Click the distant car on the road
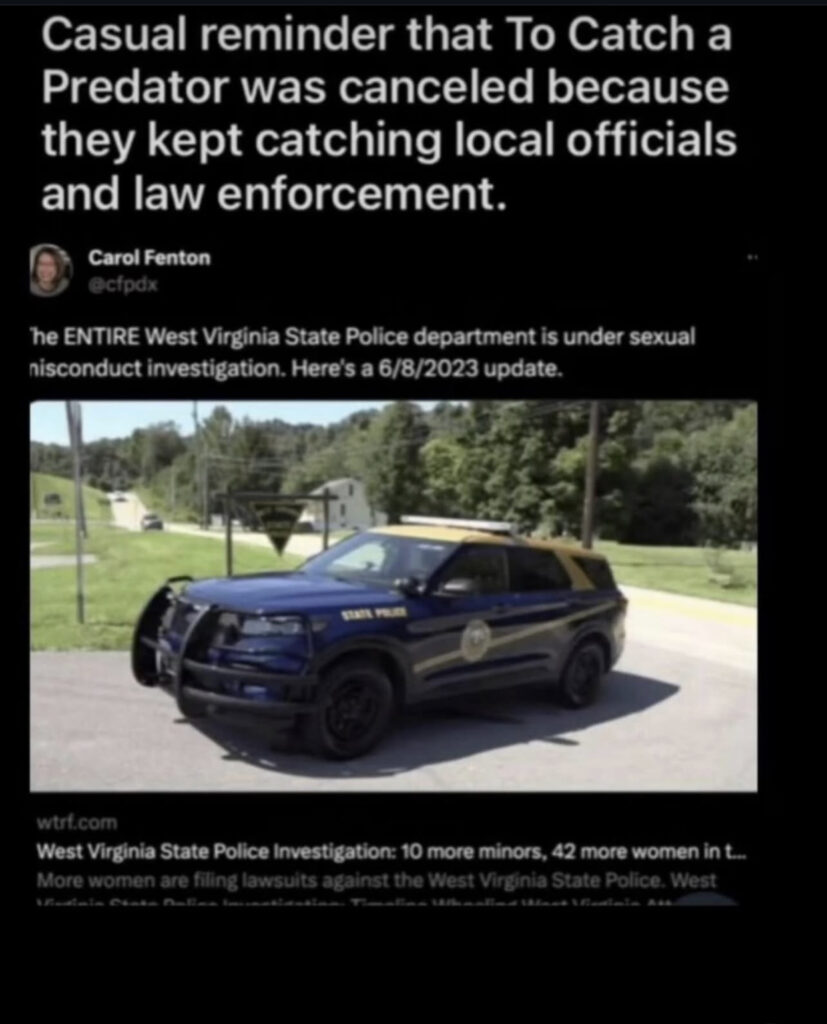Screen dimensions: 827x1024 (x=152, y=521)
